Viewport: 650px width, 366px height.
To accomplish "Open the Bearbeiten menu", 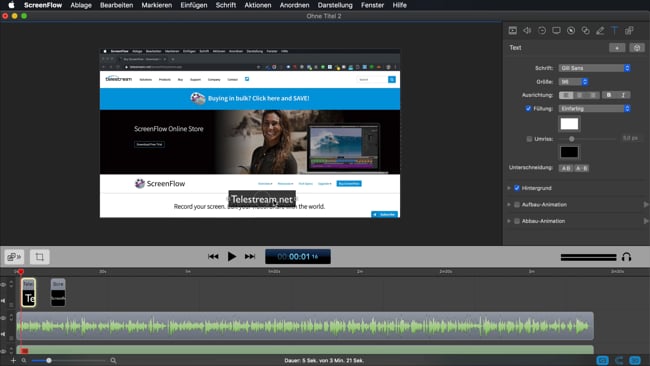I will [x=116, y=5].
